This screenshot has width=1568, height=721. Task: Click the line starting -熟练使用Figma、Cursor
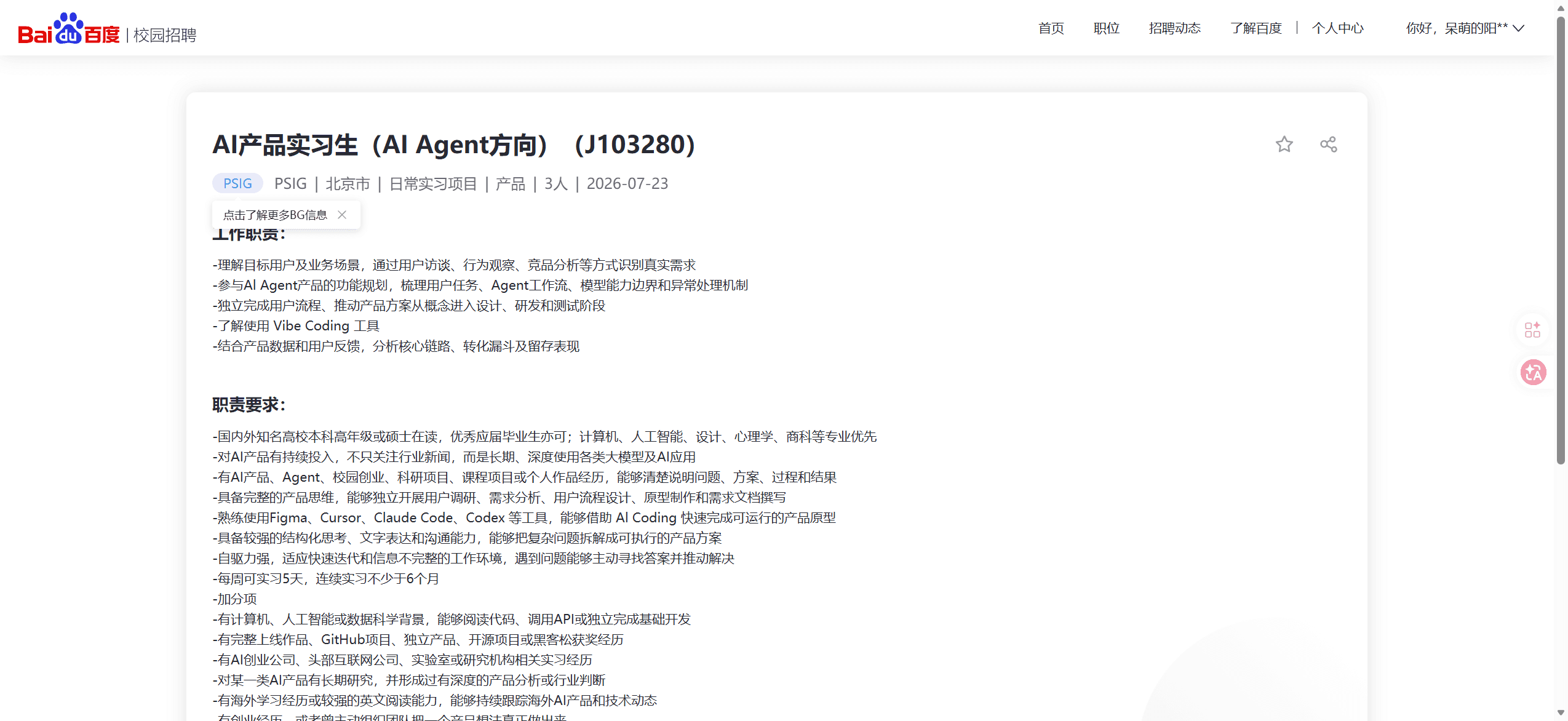[524, 518]
